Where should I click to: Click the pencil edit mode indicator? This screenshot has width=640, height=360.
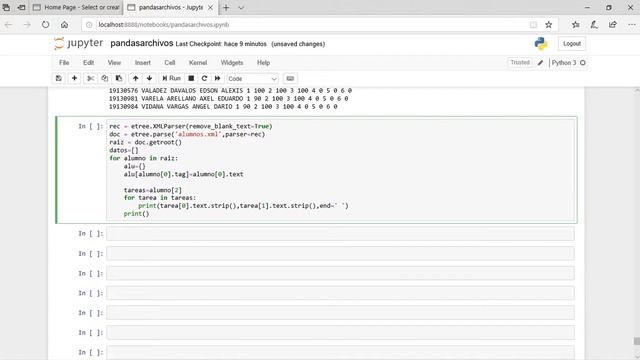coord(540,63)
